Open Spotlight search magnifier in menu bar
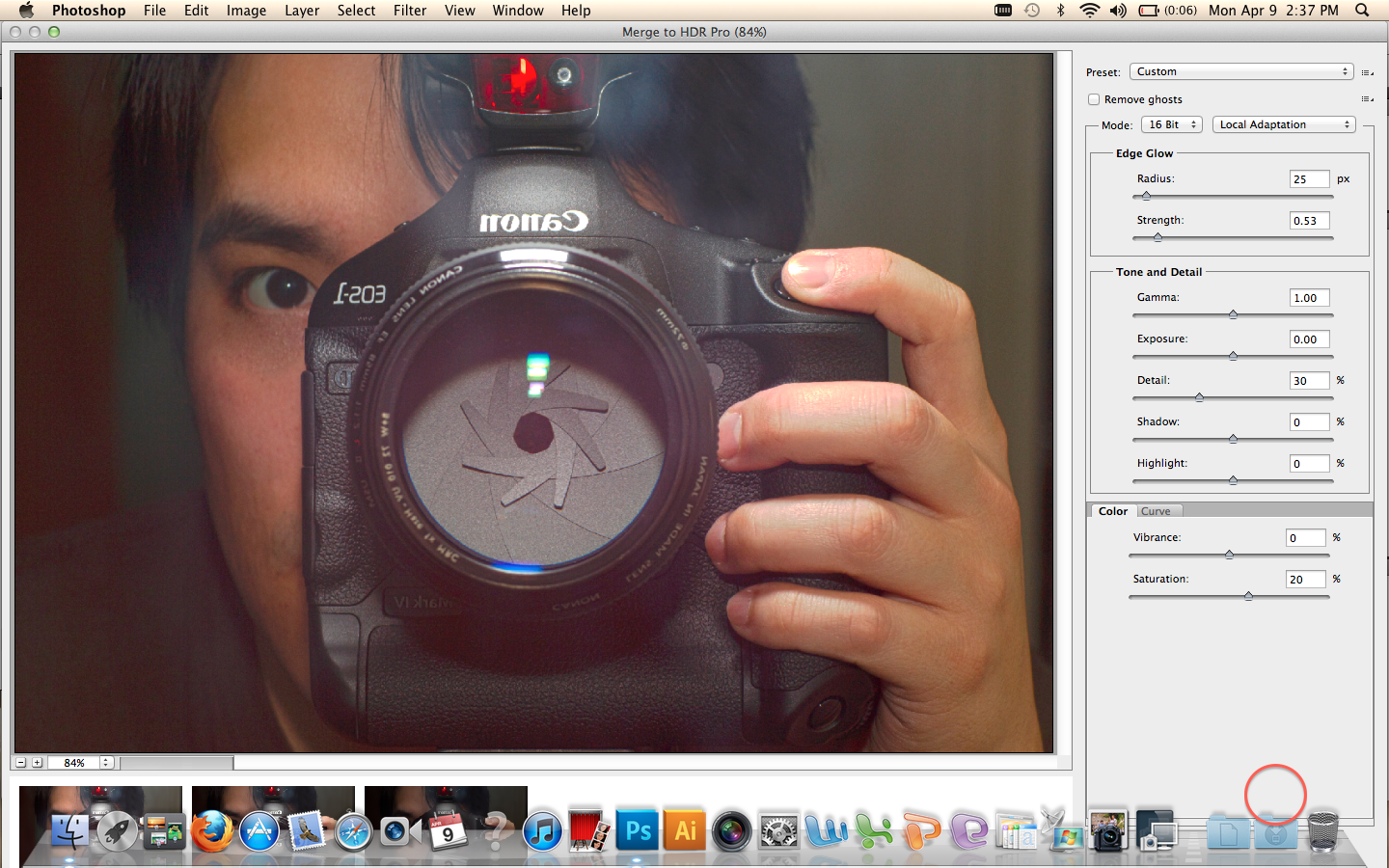Screen dimensions: 1389x868 coord(1362,11)
